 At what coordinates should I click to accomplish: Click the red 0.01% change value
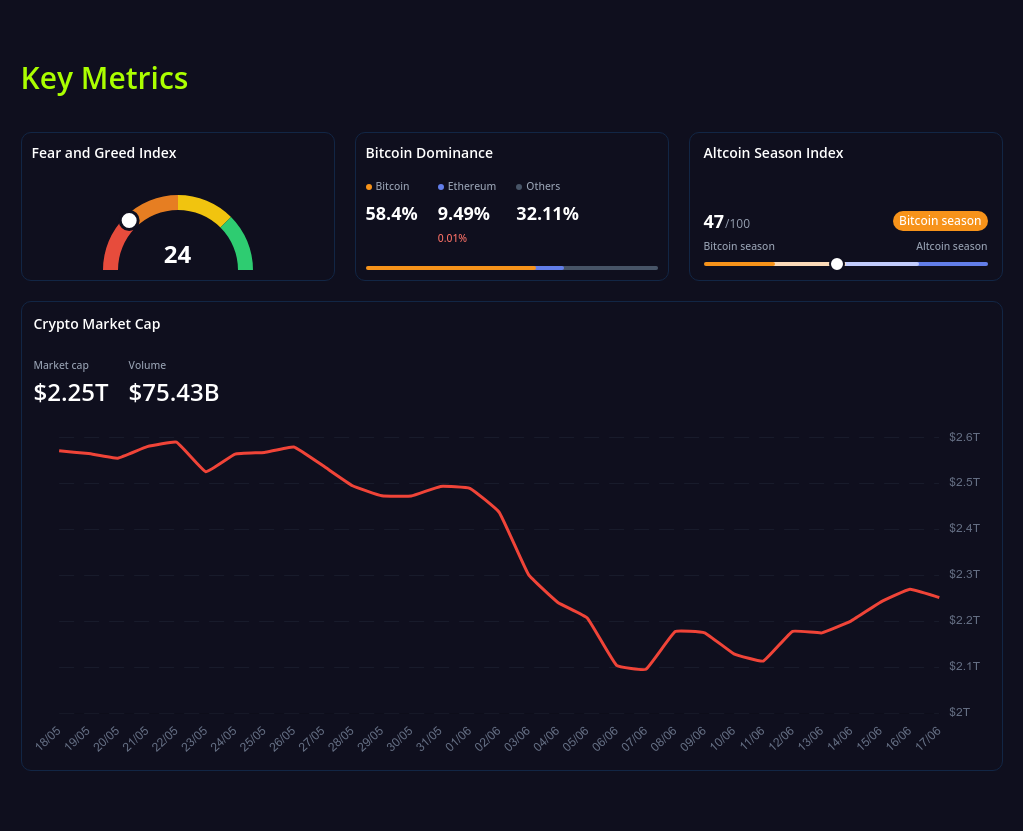[x=452, y=238]
